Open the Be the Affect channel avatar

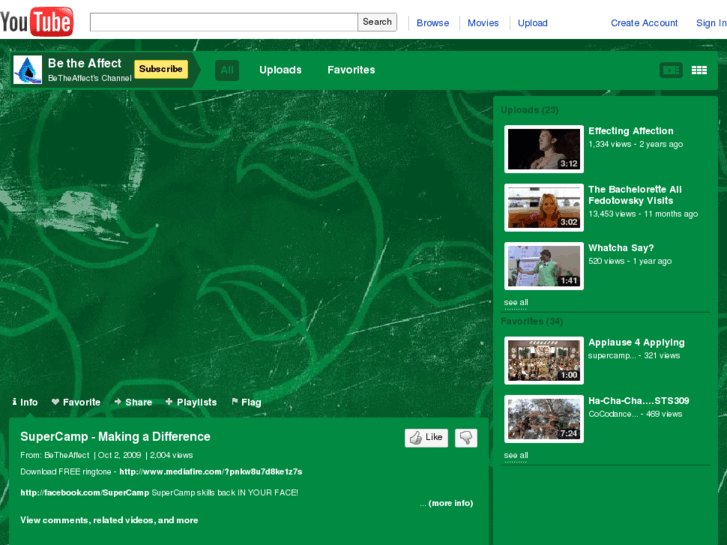pyautogui.click(x=27, y=70)
